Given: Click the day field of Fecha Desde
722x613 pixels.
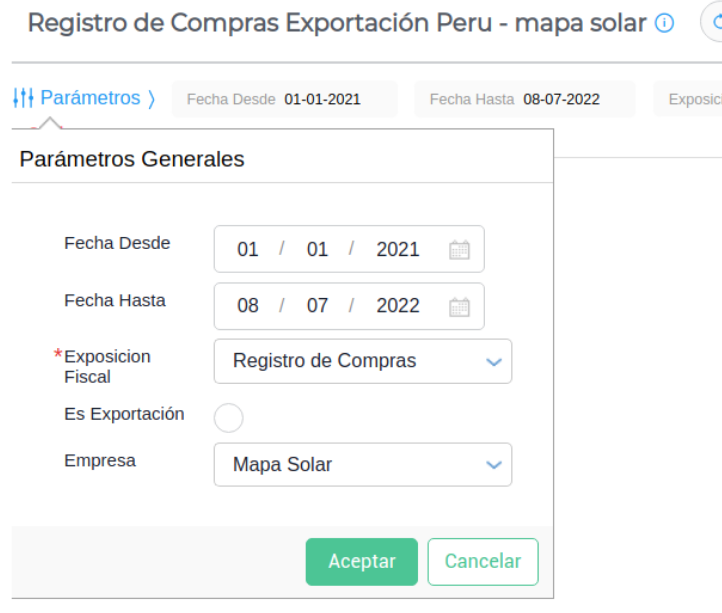Looking at the screenshot, I should (248, 250).
